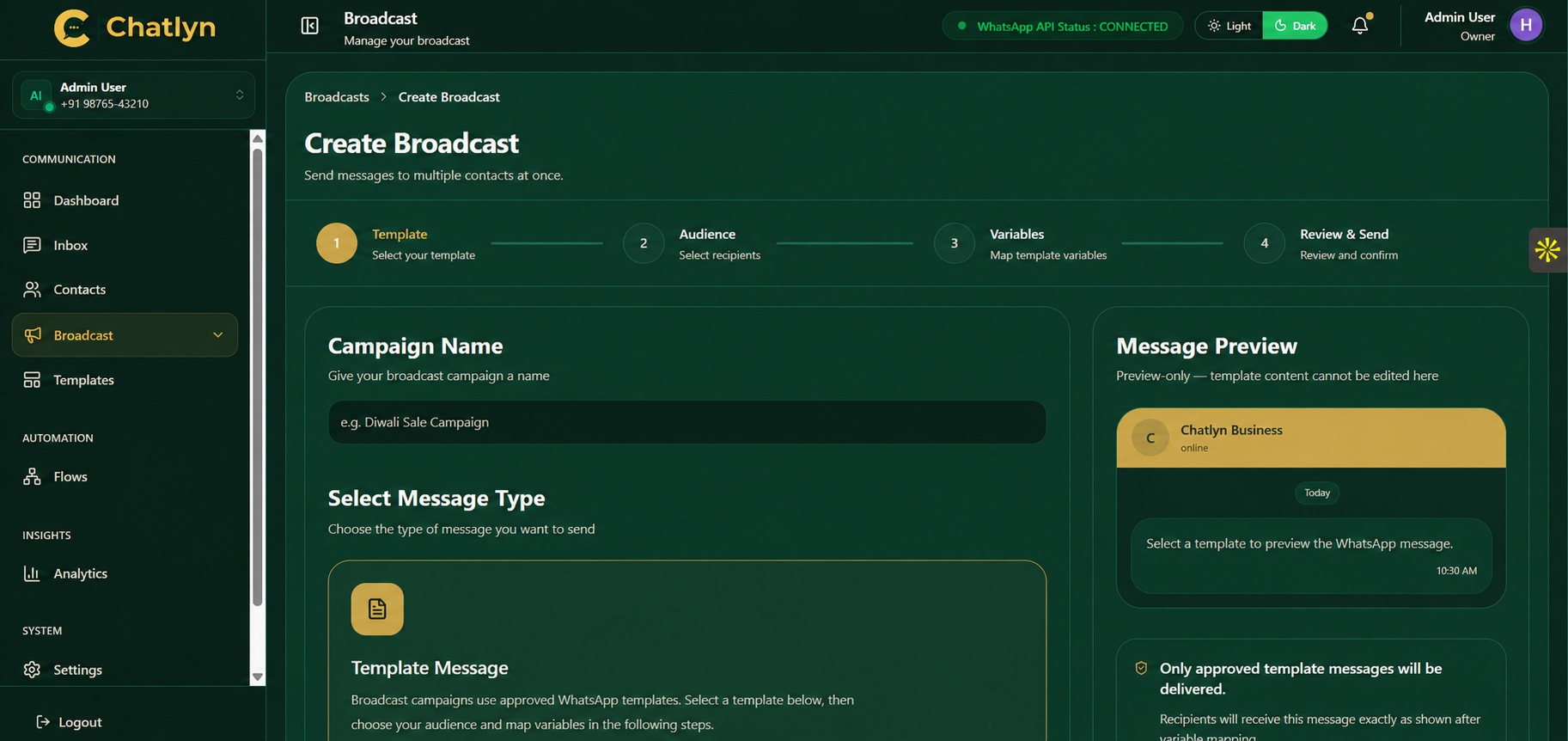This screenshot has width=1568, height=741.
Task: Click the "Message Preview" heading
Action: pos(1206,346)
